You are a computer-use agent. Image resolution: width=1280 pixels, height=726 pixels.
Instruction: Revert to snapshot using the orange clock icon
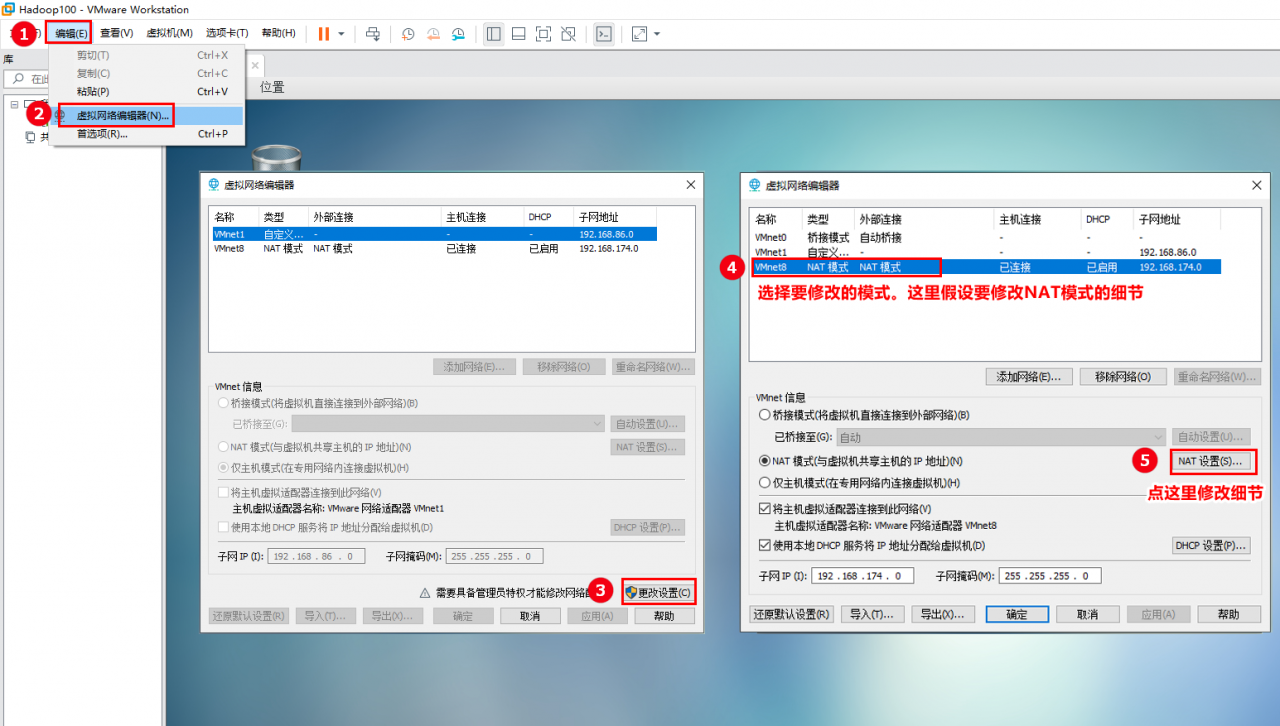point(433,33)
